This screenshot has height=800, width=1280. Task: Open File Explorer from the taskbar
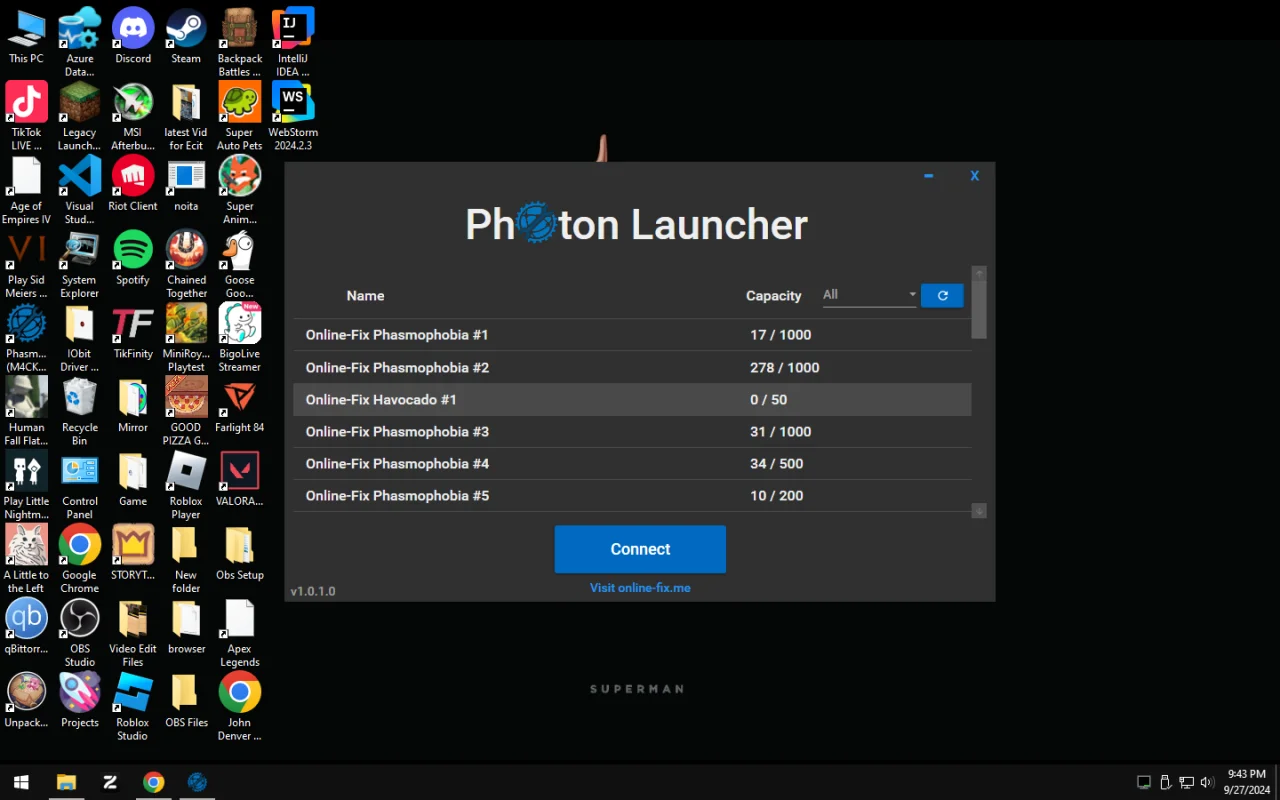tap(66, 782)
